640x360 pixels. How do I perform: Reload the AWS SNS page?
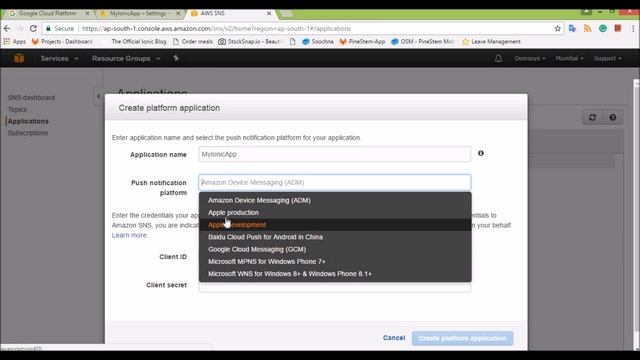coord(33,29)
